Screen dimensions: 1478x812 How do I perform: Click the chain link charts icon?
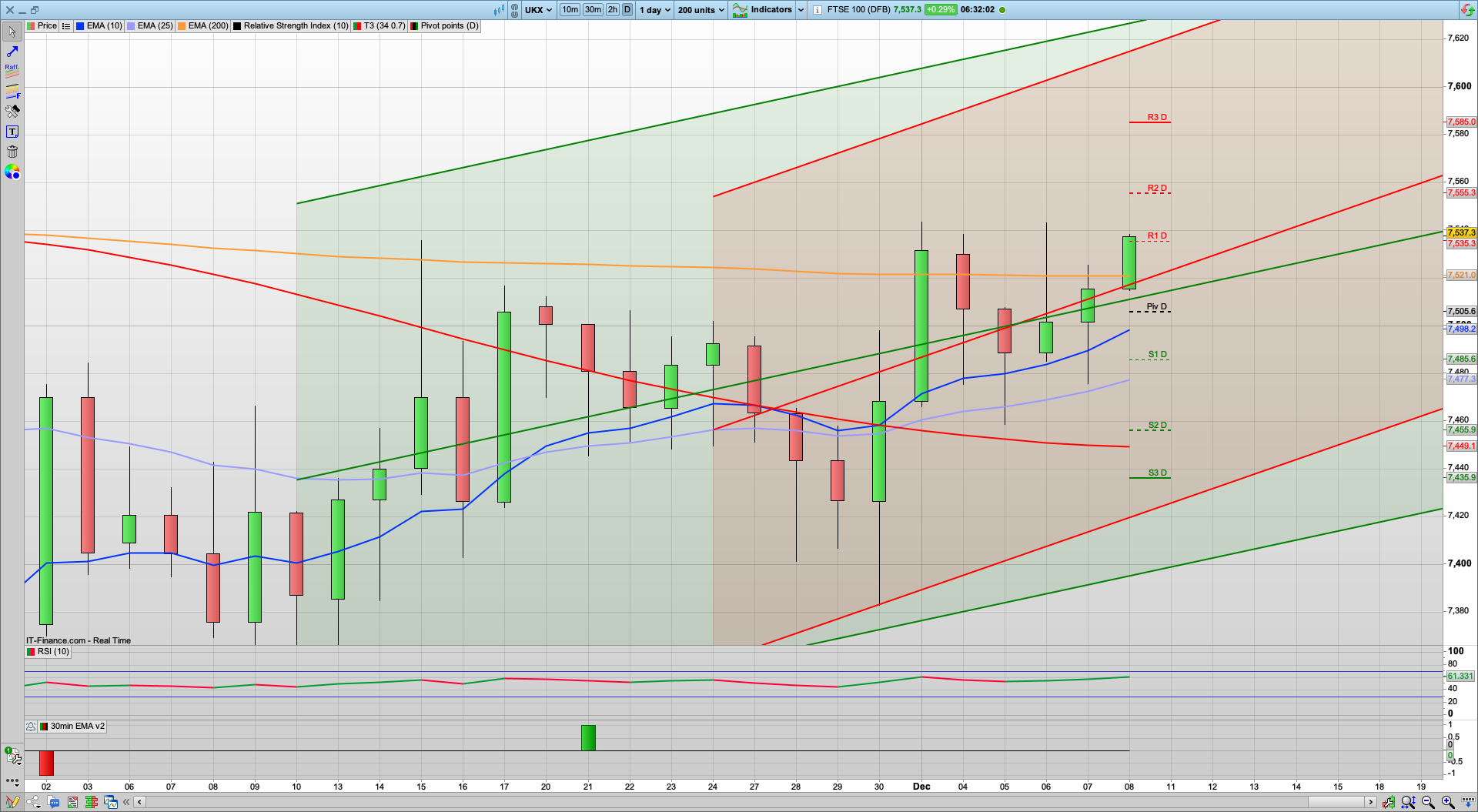coord(514,10)
